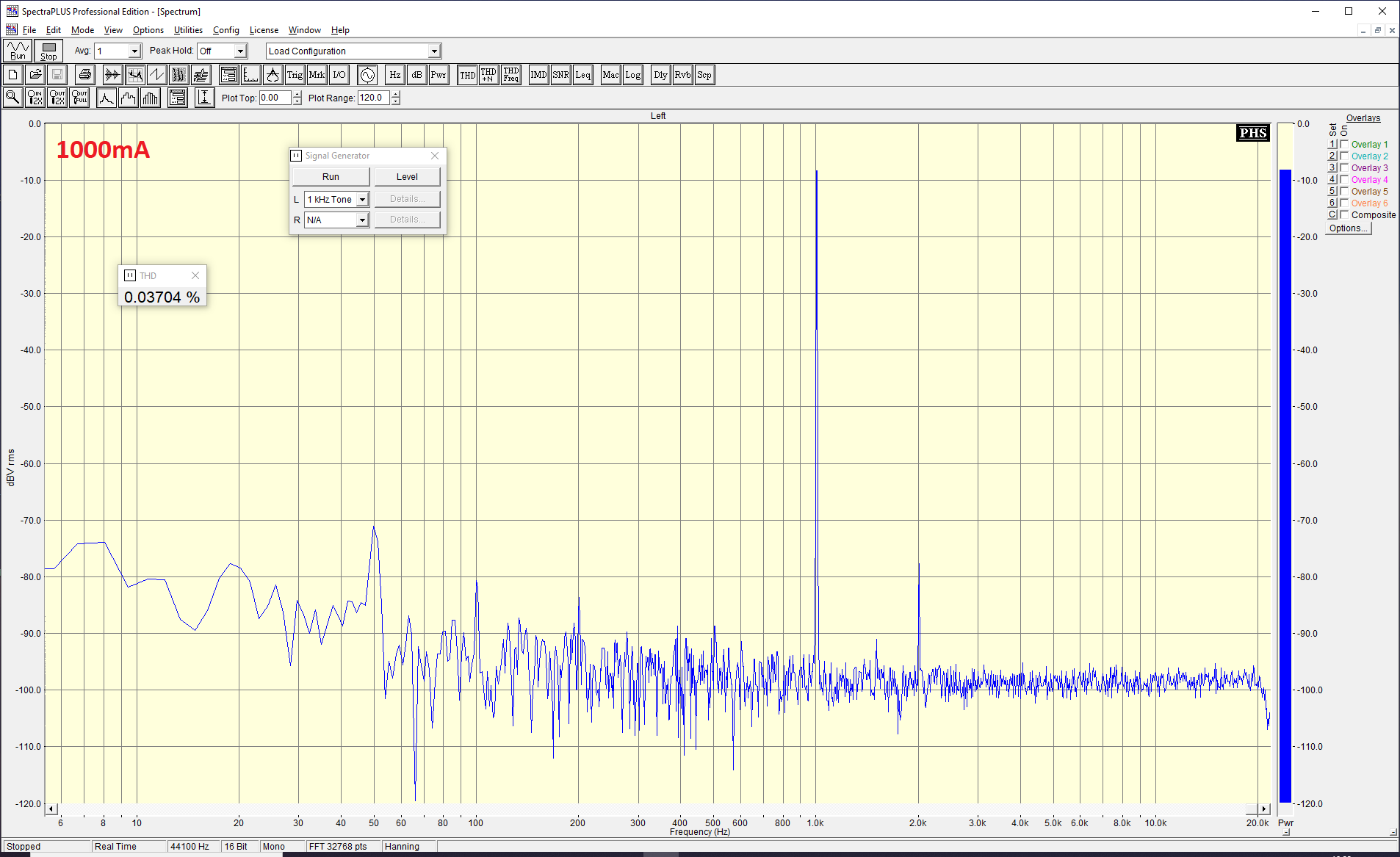Click the Log data logging icon
This screenshot has height=857, width=1400.
[633, 75]
